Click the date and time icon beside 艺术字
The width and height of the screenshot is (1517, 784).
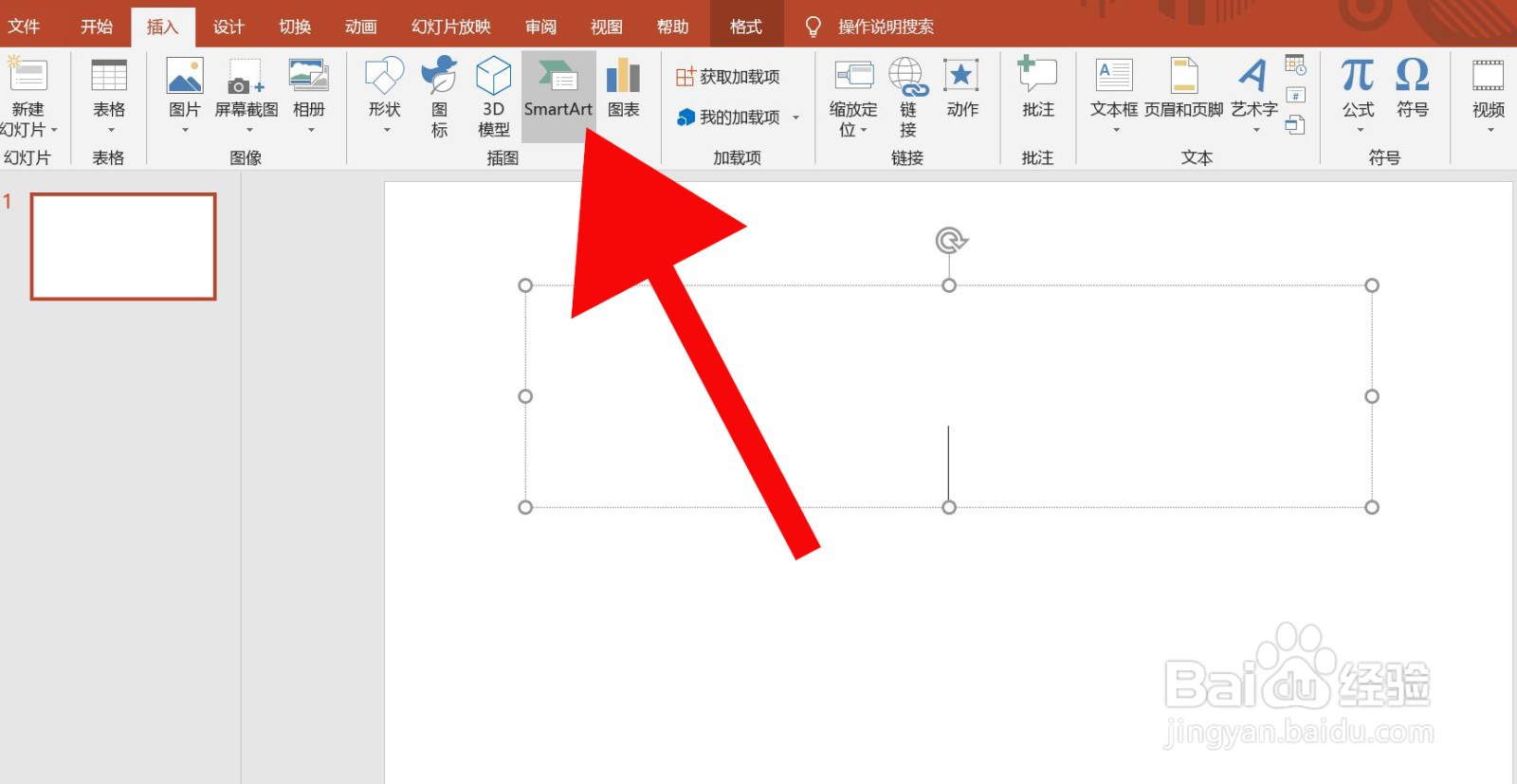(1295, 64)
